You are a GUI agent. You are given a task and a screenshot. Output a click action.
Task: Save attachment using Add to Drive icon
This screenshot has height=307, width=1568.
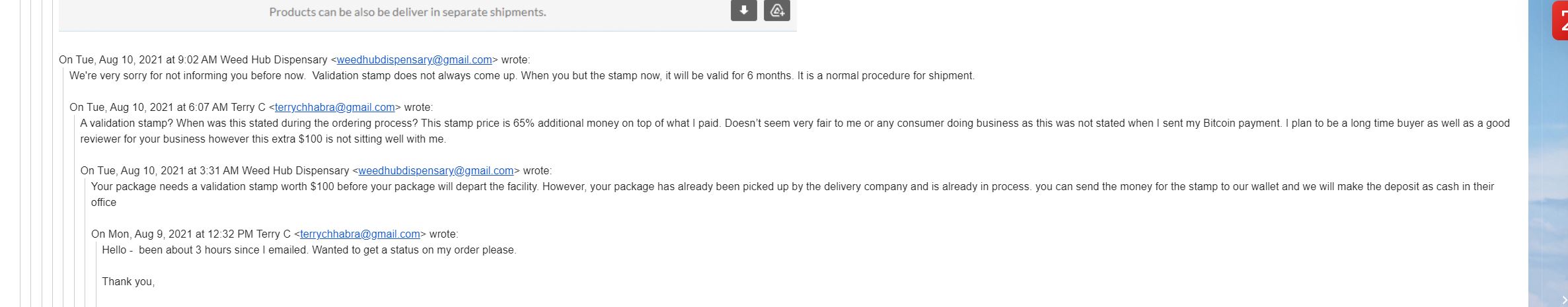[777, 11]
